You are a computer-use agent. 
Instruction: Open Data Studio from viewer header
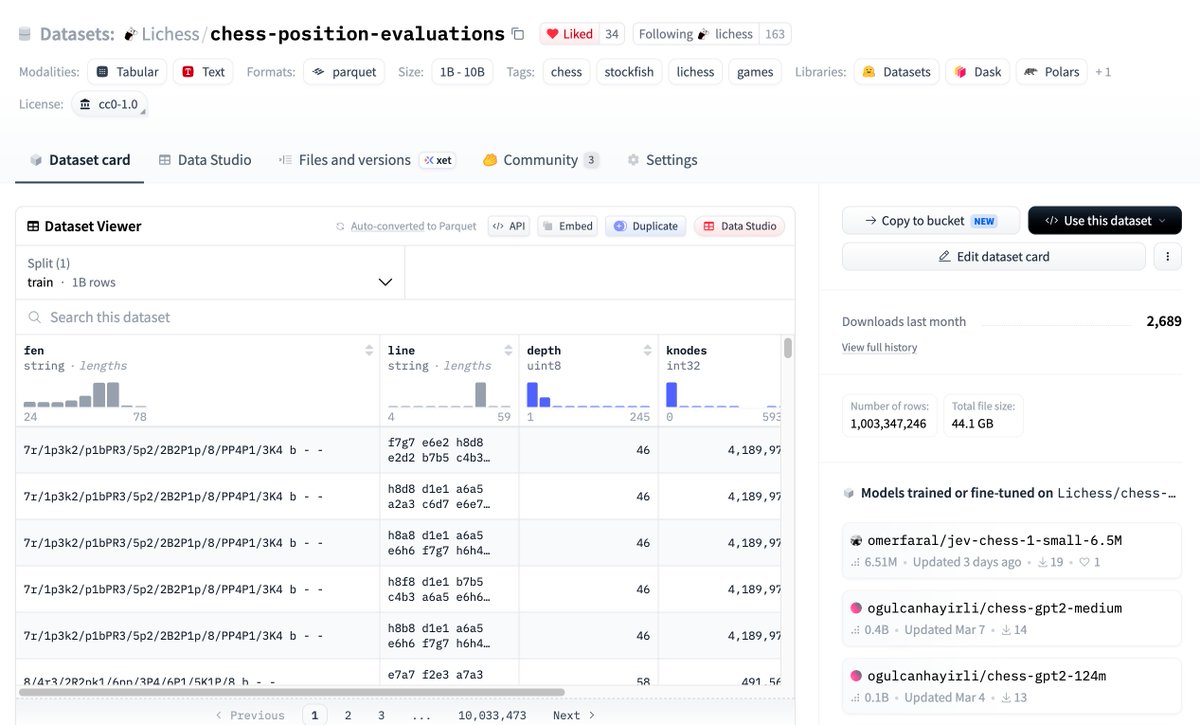pyautogui.click(x=740, y=226)
